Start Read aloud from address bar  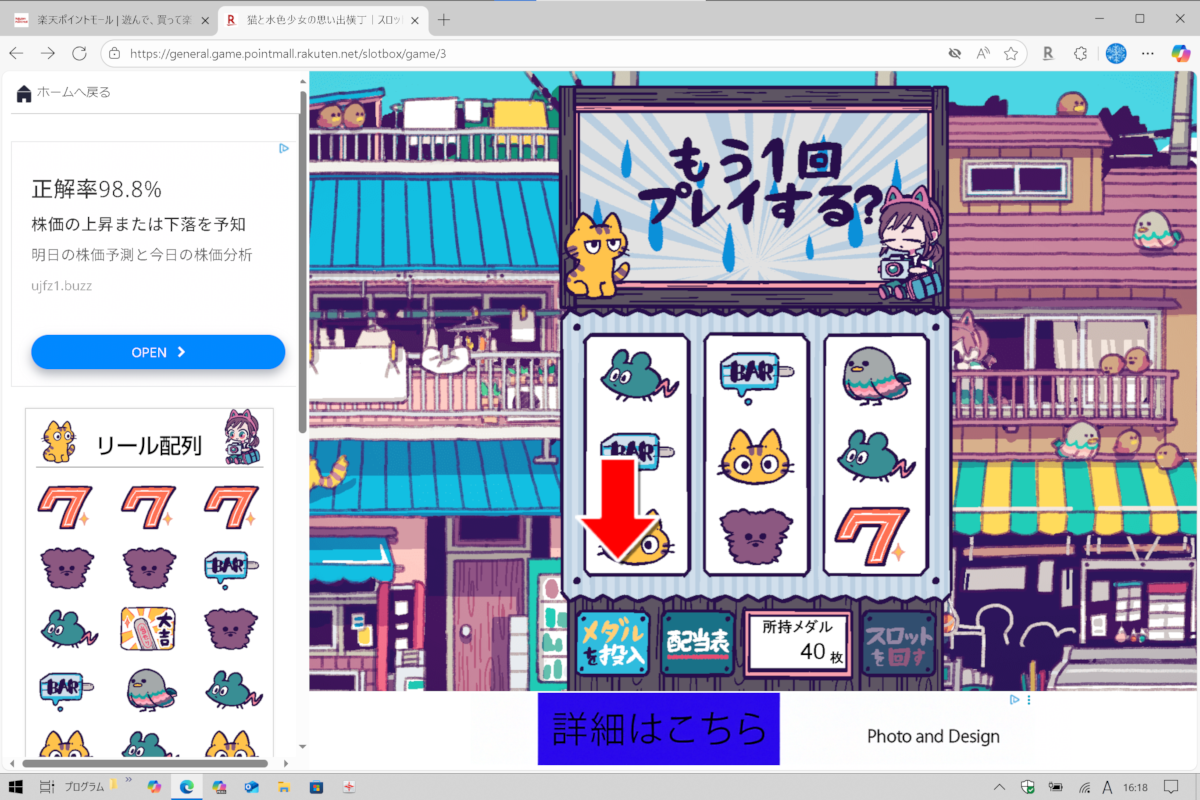983,54
